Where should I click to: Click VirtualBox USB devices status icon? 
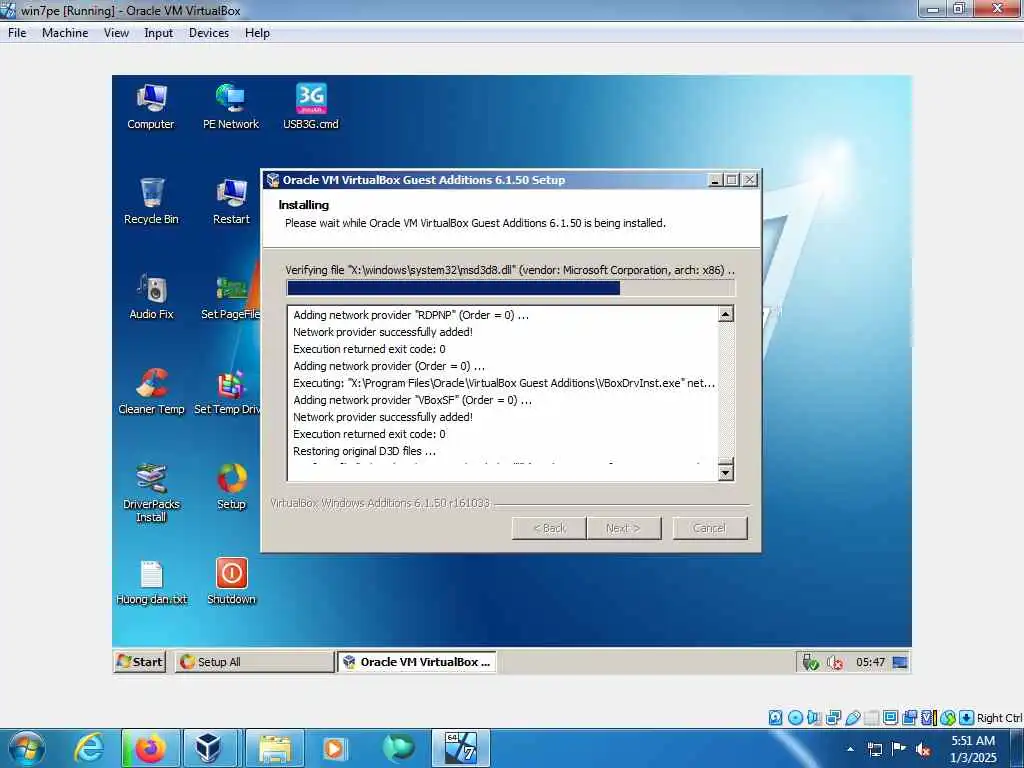[x=852, y=718]
